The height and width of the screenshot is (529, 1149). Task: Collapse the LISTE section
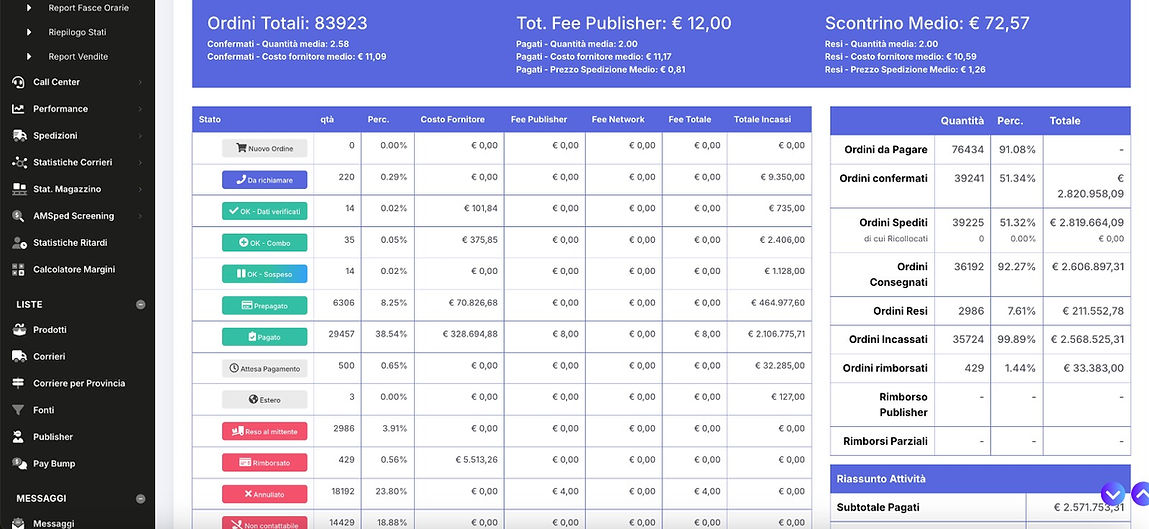(141, 304)
